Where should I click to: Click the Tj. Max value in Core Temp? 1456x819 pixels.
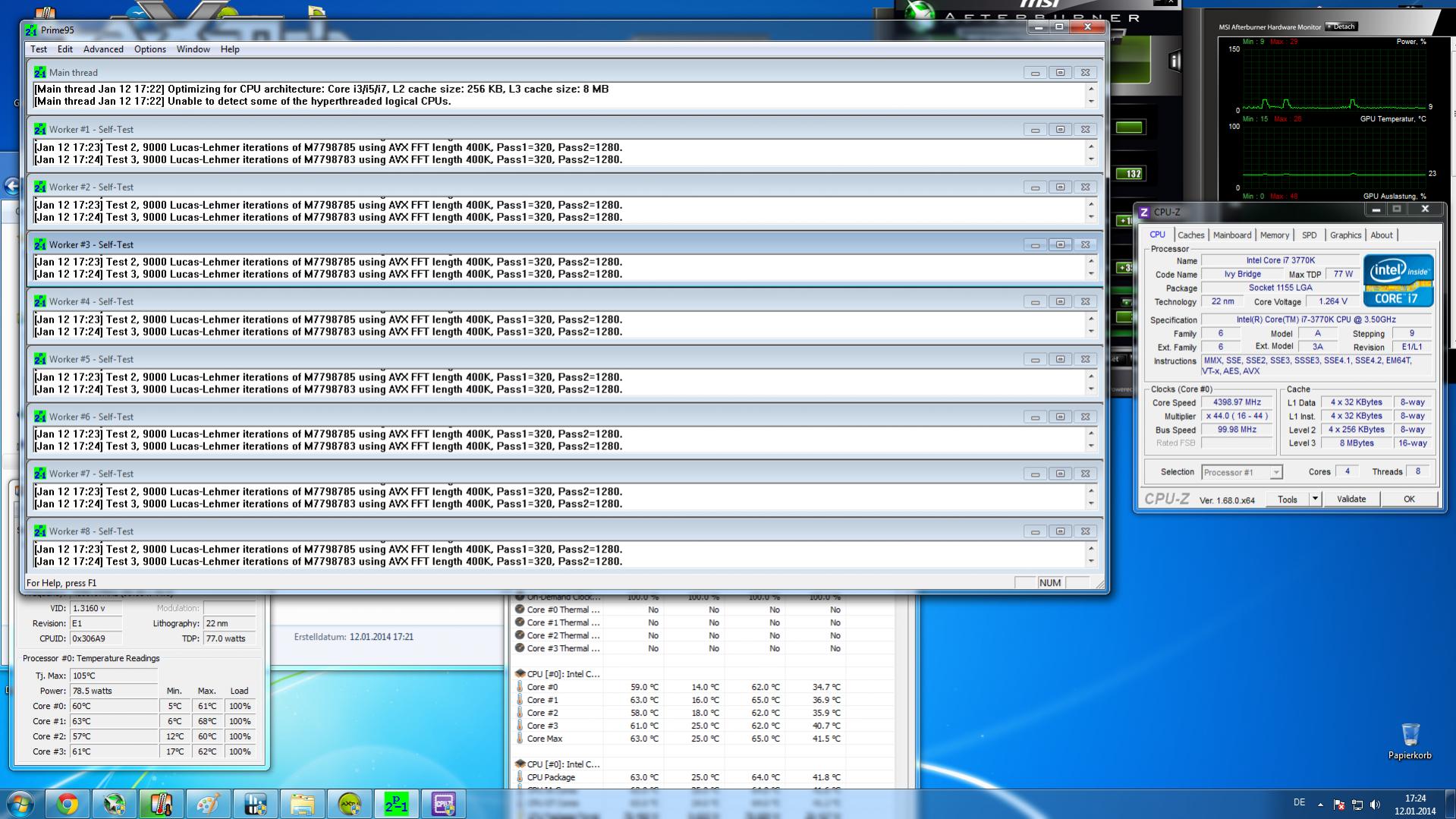113,676
